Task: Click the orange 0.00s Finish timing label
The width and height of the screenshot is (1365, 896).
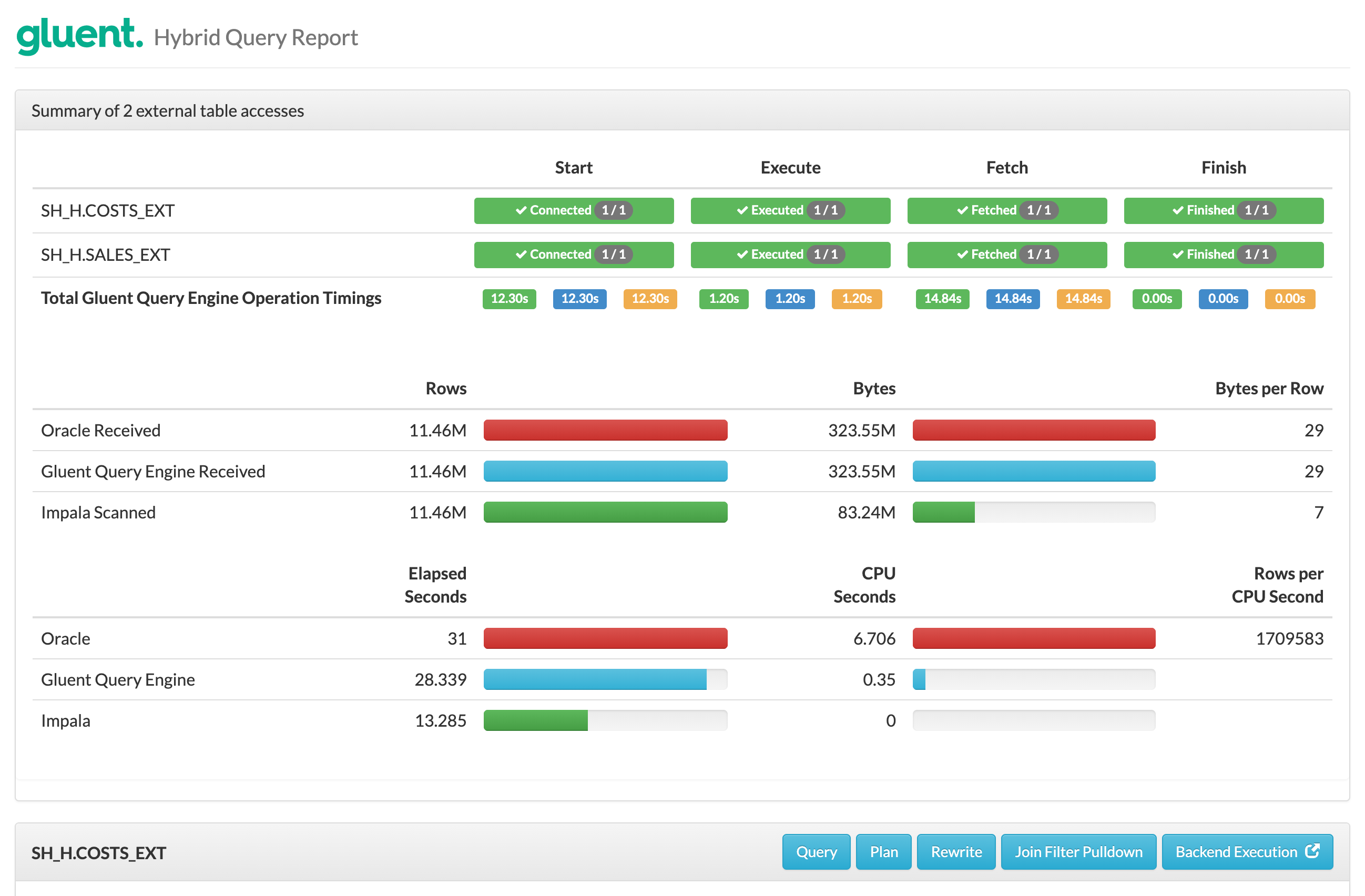Action: click(1290, 299)
